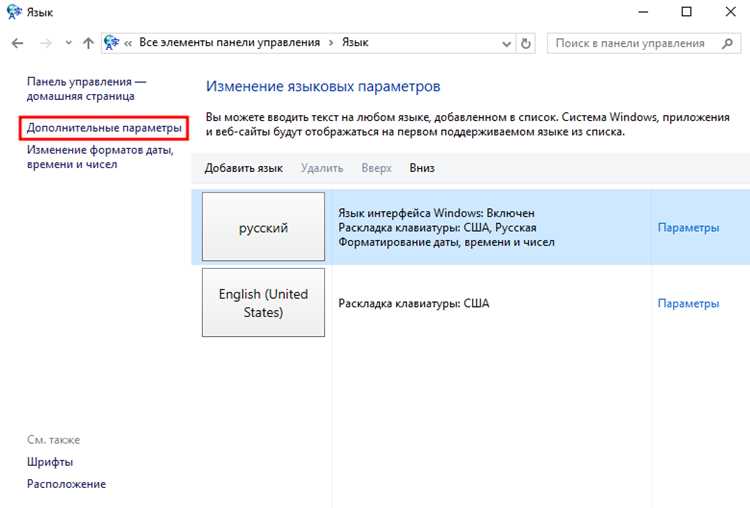Click the Language icon in address bar
750x508 pixels.
coord(111,43)
